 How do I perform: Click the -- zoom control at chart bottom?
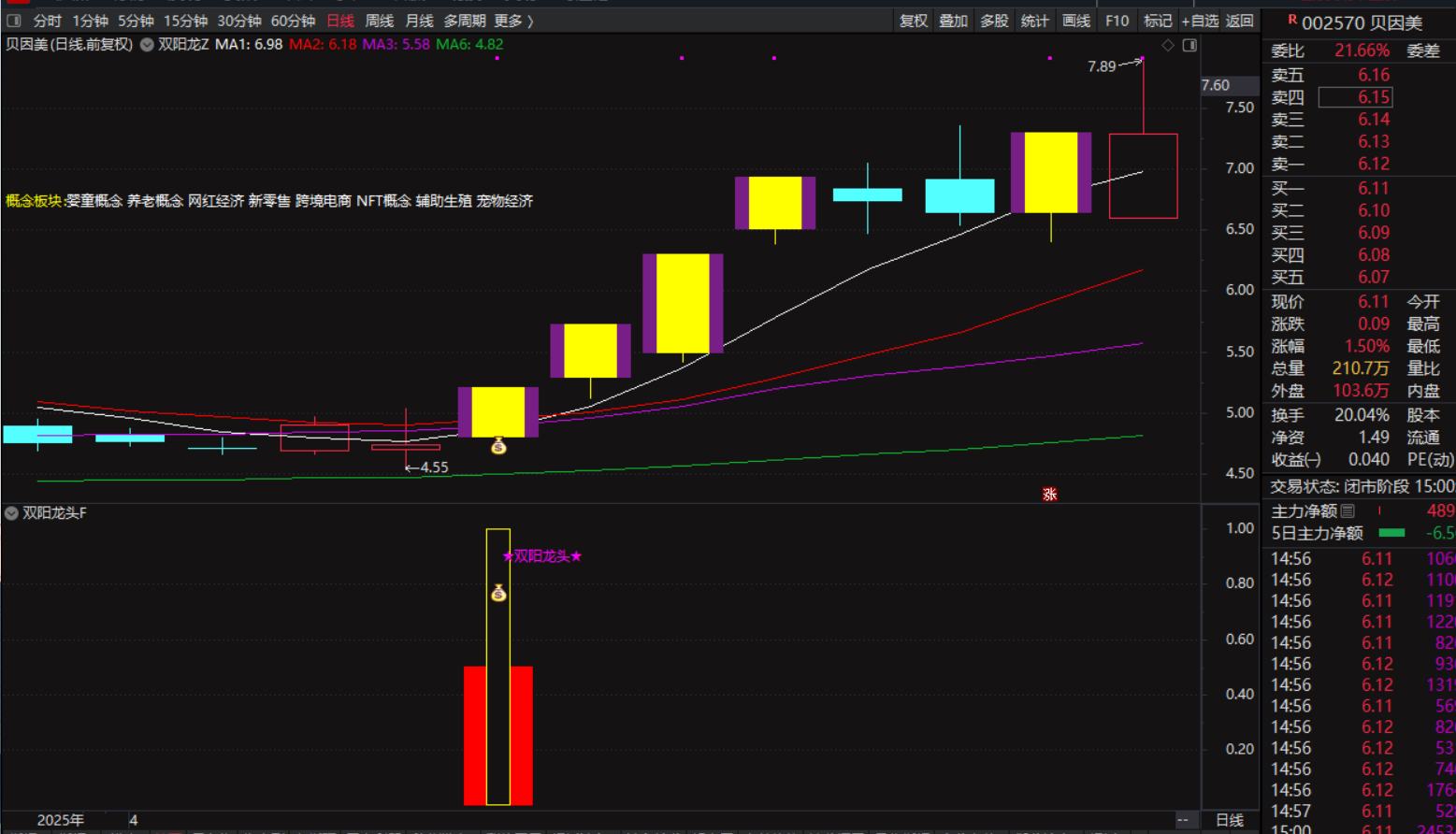click(x=1182, y=820)
